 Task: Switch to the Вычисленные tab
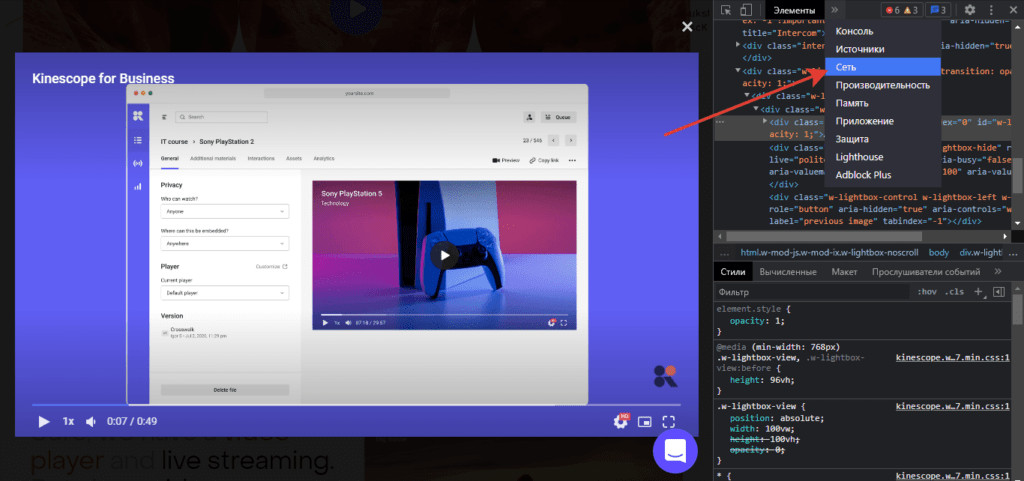788,272
